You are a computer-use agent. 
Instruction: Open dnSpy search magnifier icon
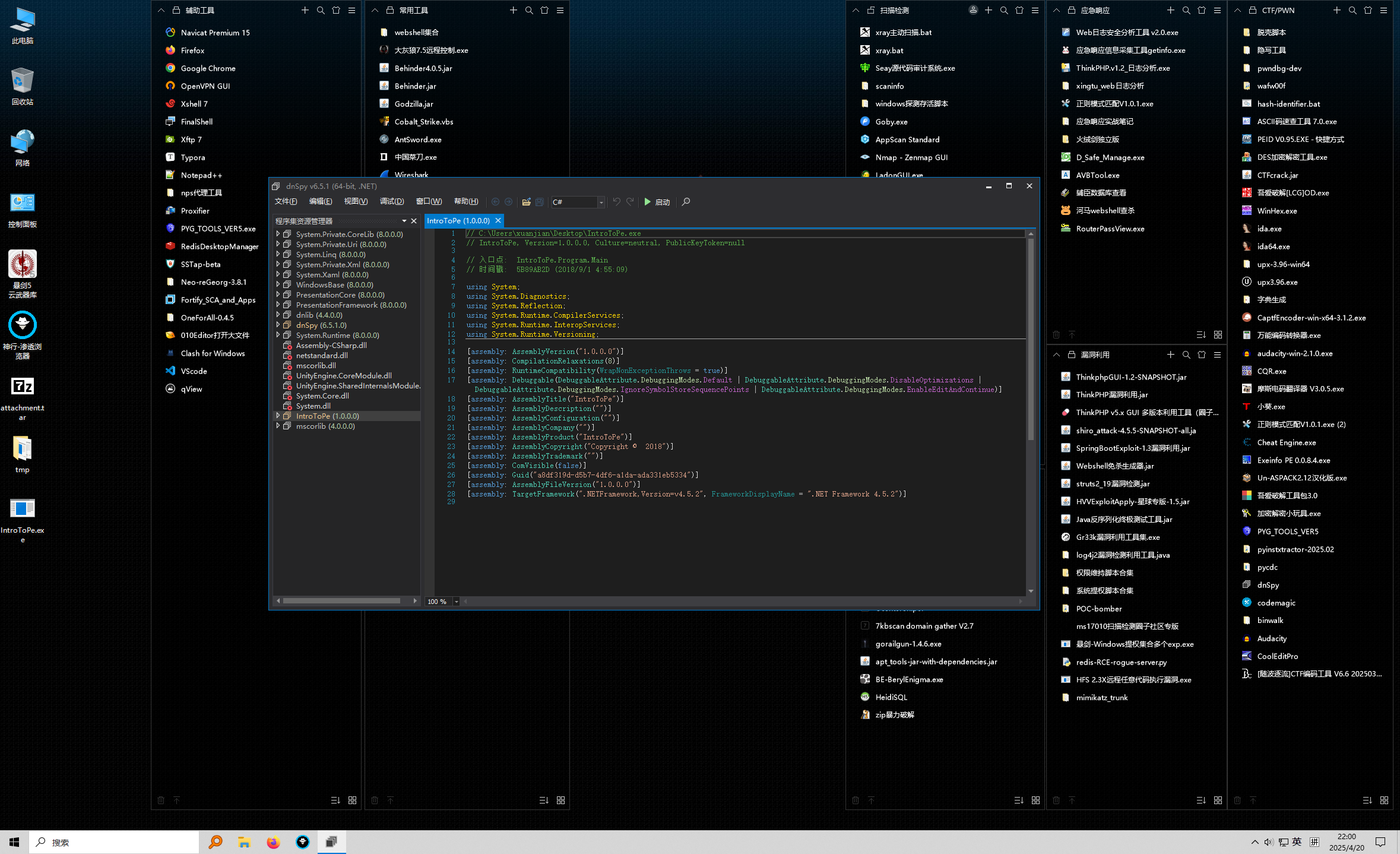(x=686, y=202)
